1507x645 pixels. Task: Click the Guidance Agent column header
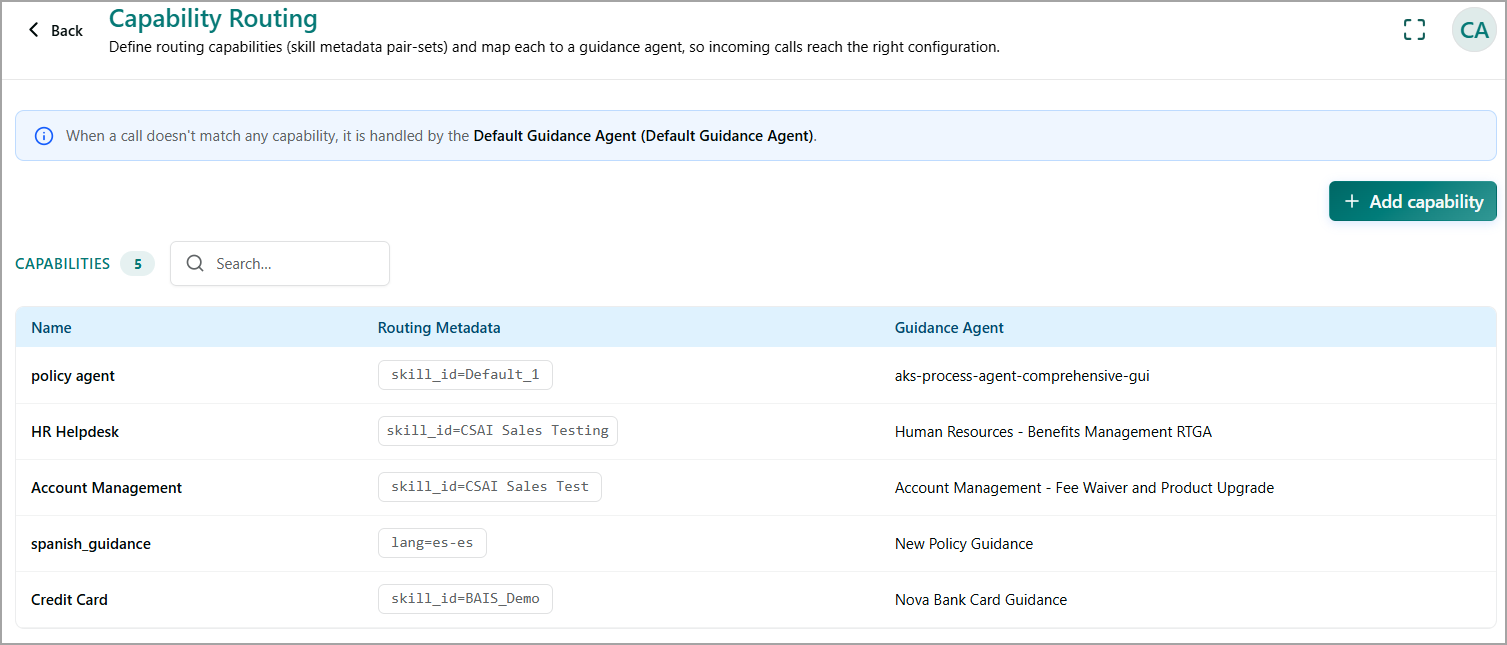pyautogui.click(x=949, y=328)
